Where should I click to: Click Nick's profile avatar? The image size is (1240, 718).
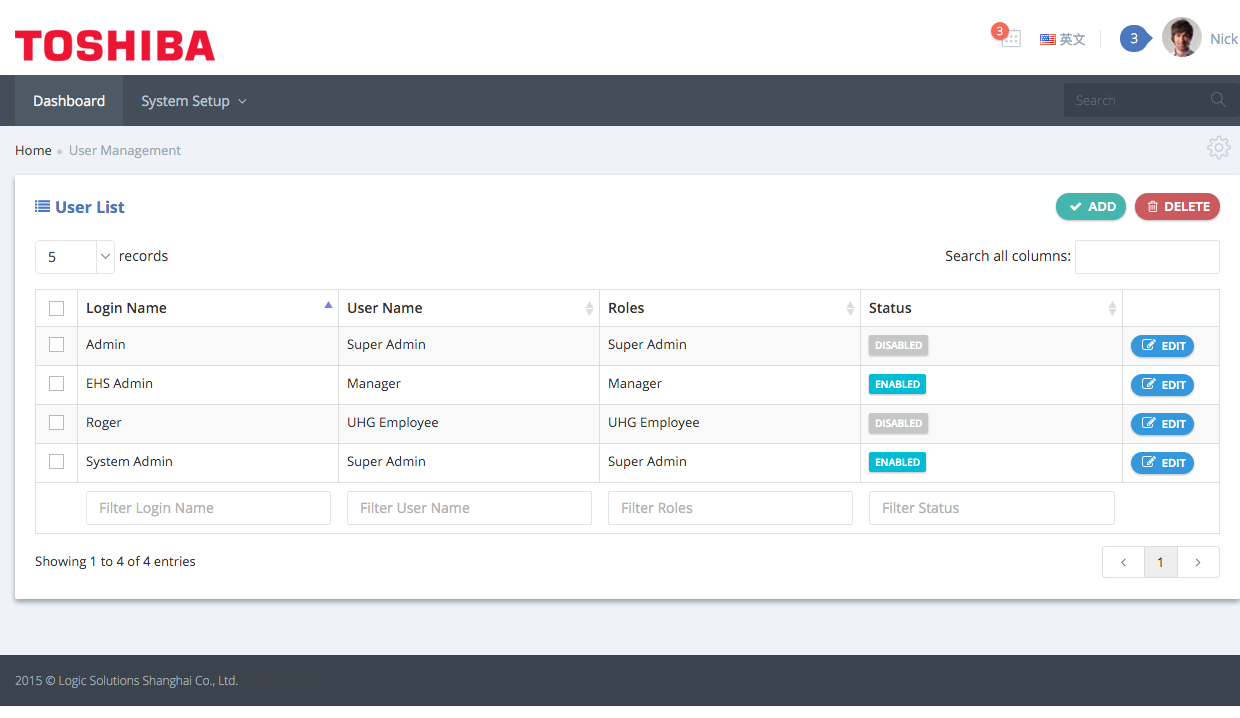click(x=1181, y=38)
